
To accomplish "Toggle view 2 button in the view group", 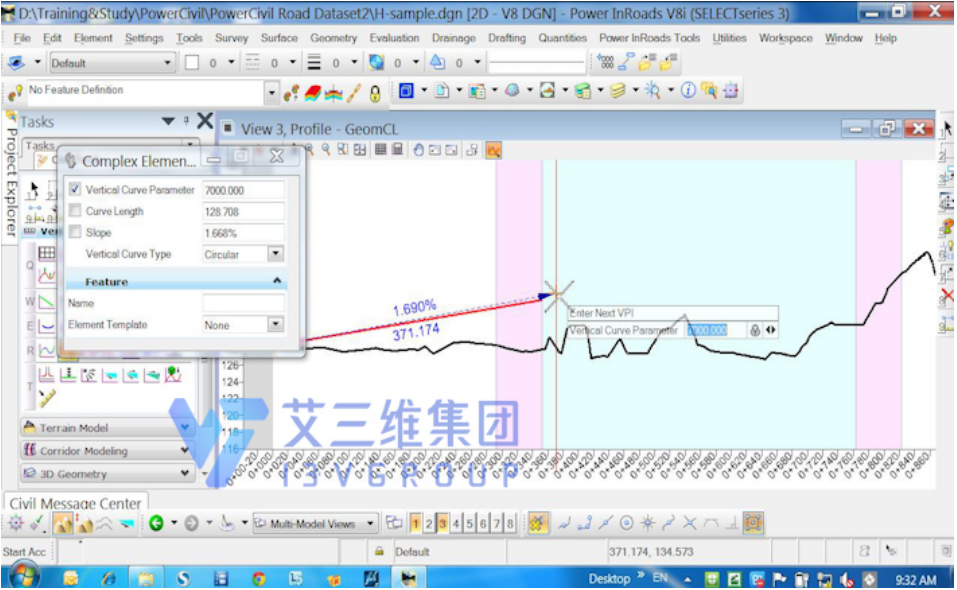I will click(429, 523).
